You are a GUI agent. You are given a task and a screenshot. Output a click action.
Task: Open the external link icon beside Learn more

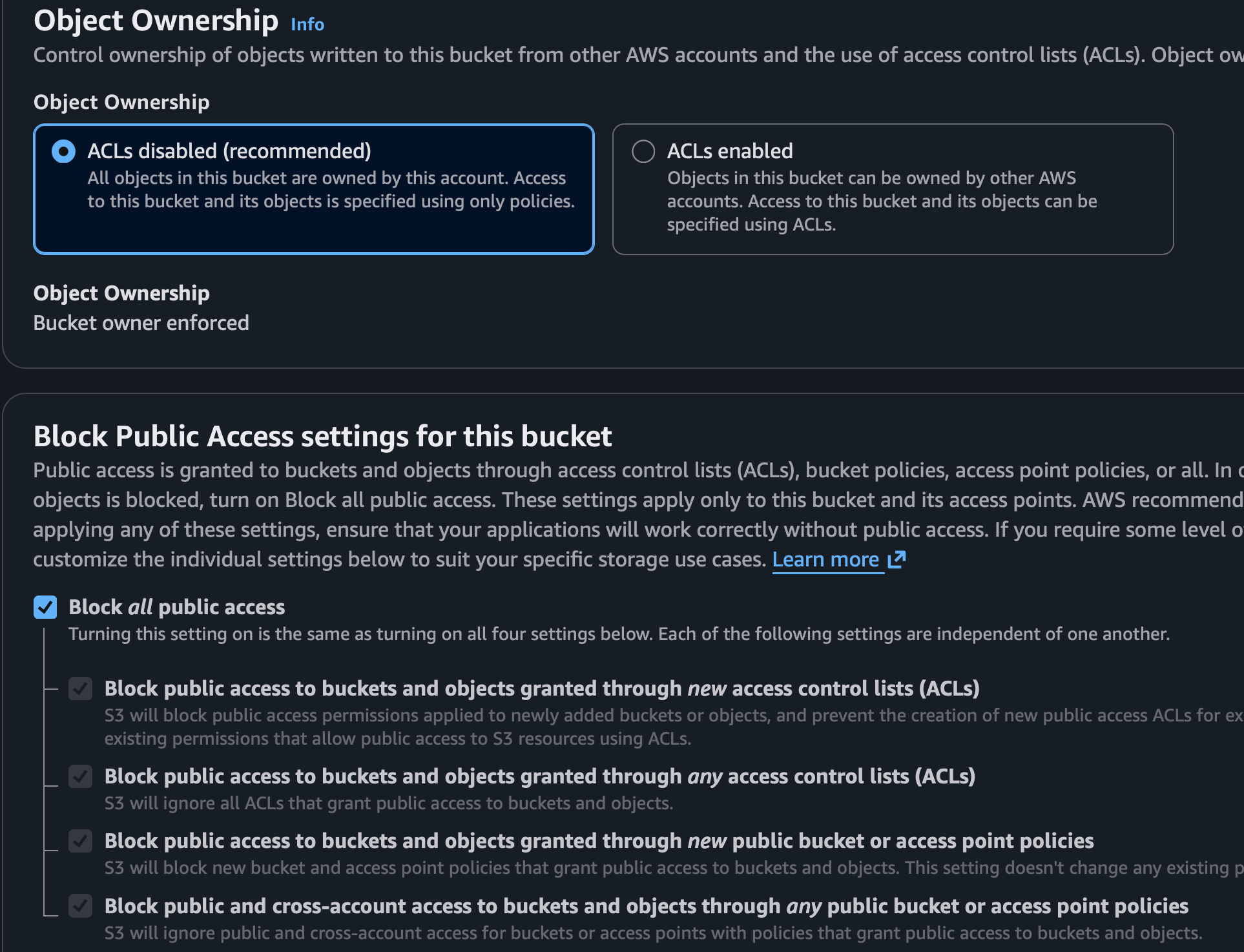coord(897,559)
